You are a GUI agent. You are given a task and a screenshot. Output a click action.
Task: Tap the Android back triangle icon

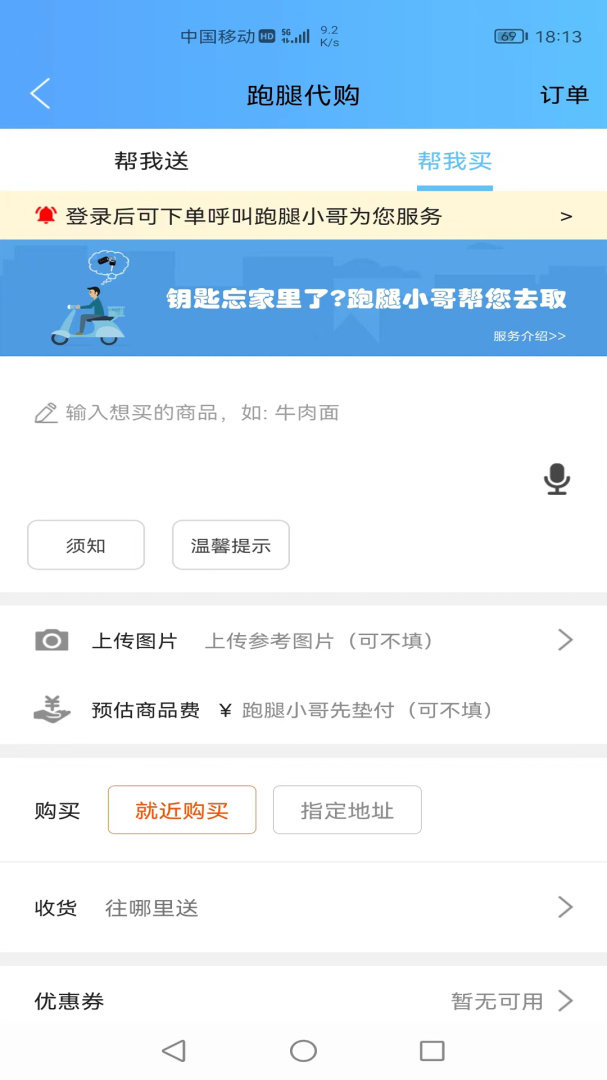[x=174, y=1050]
